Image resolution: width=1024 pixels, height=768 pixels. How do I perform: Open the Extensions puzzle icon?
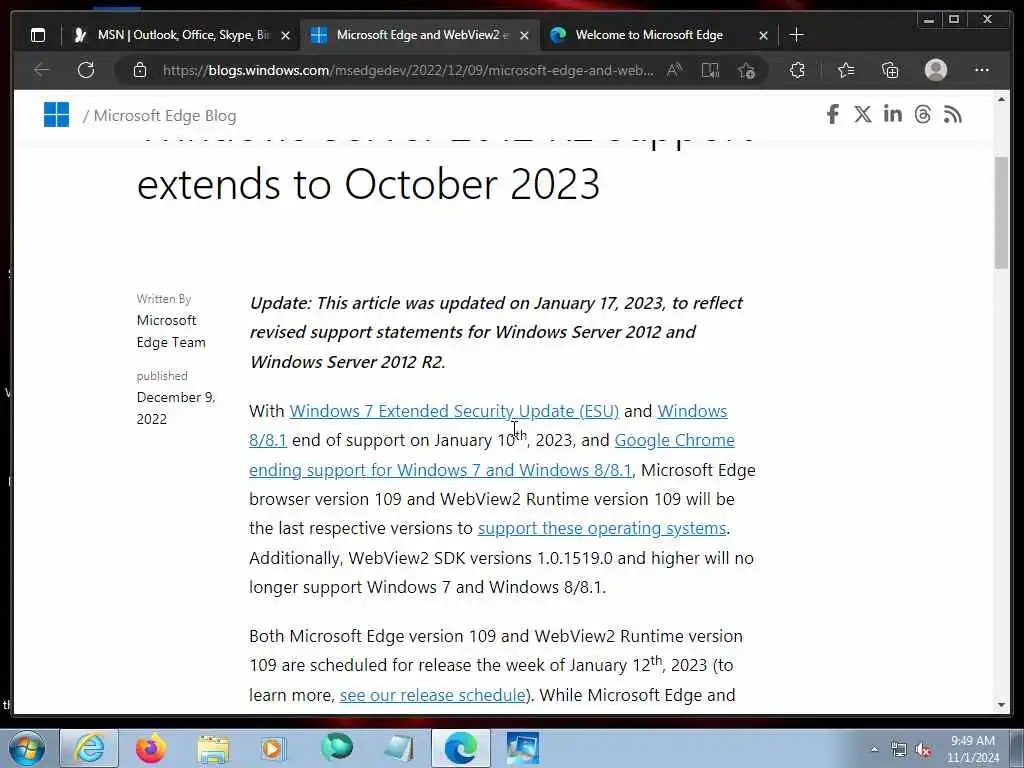(x=797, y=70)
